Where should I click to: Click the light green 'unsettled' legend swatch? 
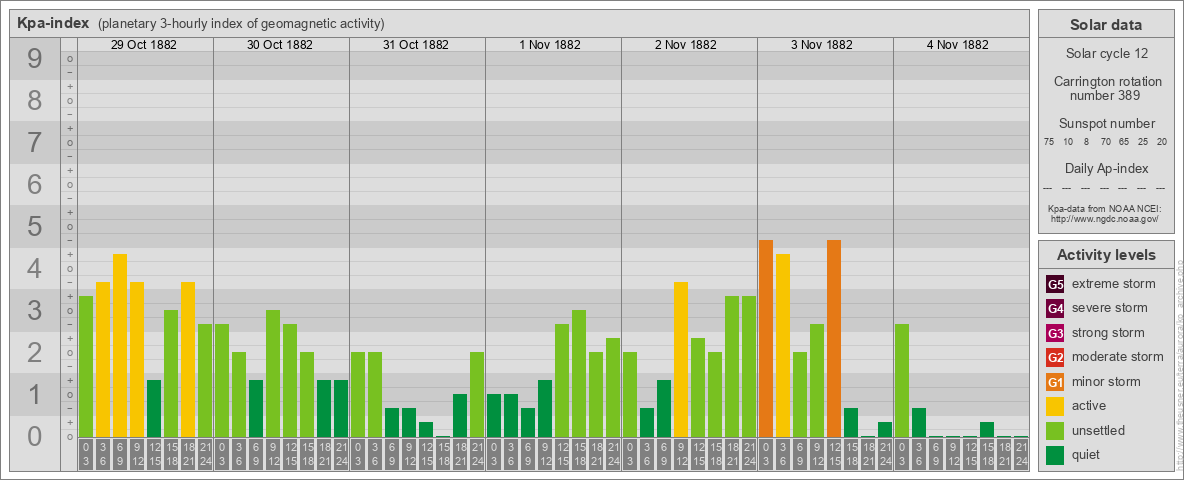pos(1055,430)
